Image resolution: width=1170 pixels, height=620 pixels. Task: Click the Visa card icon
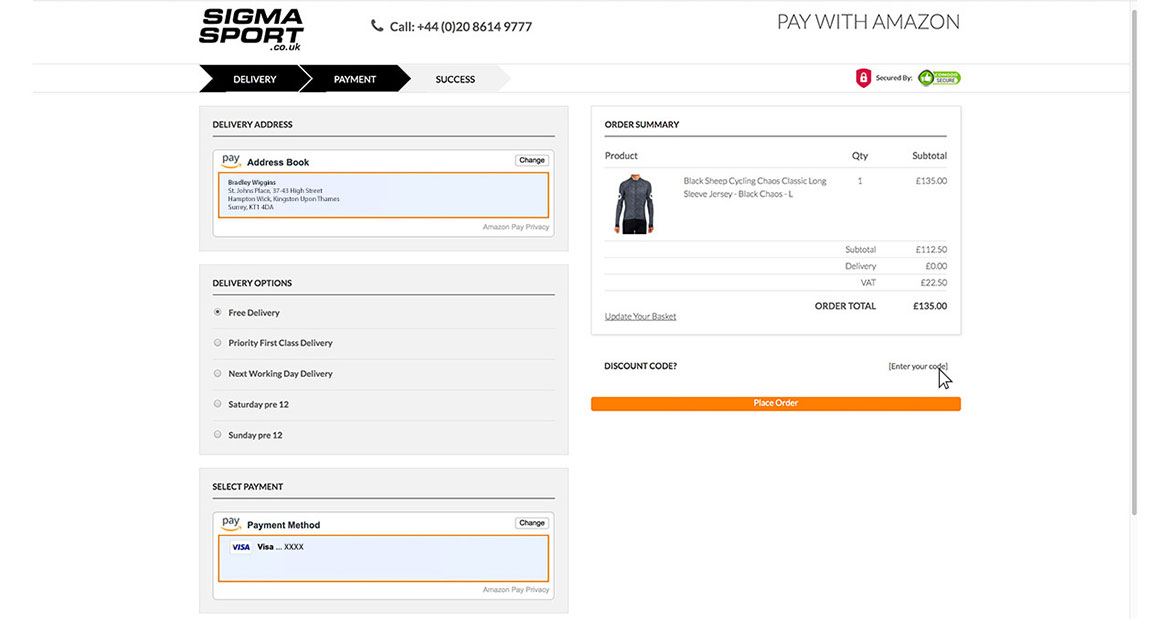click(241, 547)
